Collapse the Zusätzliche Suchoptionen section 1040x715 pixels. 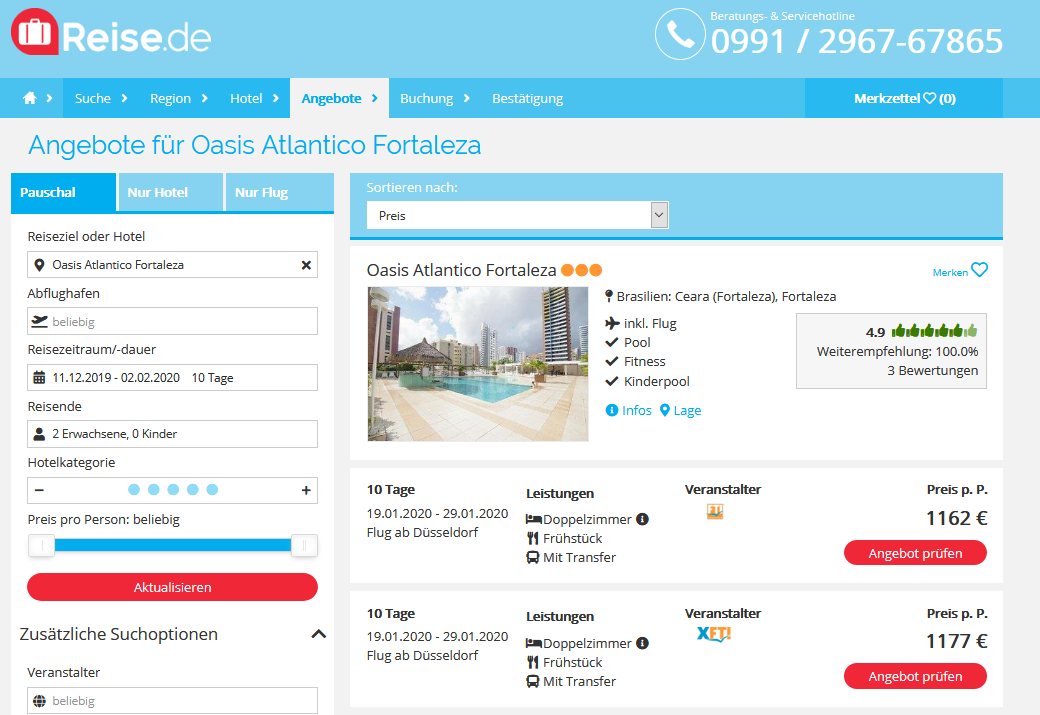click(318, 634)
